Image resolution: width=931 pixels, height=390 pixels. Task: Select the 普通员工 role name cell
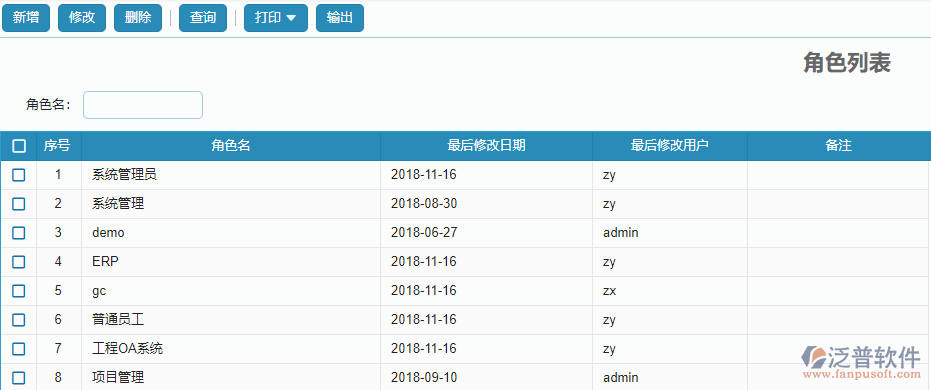(x=231, y=320)
